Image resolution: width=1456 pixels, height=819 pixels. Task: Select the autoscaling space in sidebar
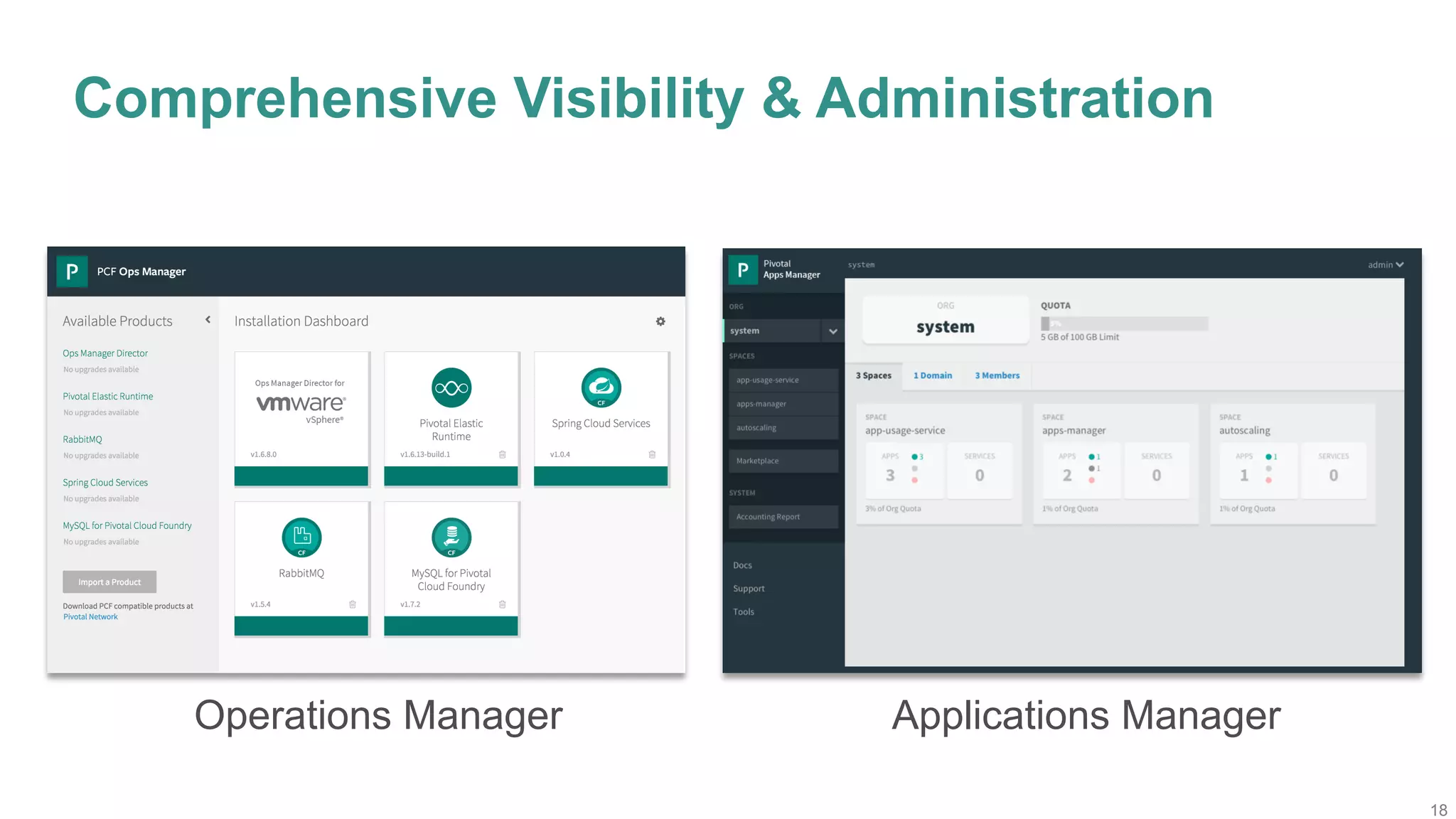[x=783, y=427]
